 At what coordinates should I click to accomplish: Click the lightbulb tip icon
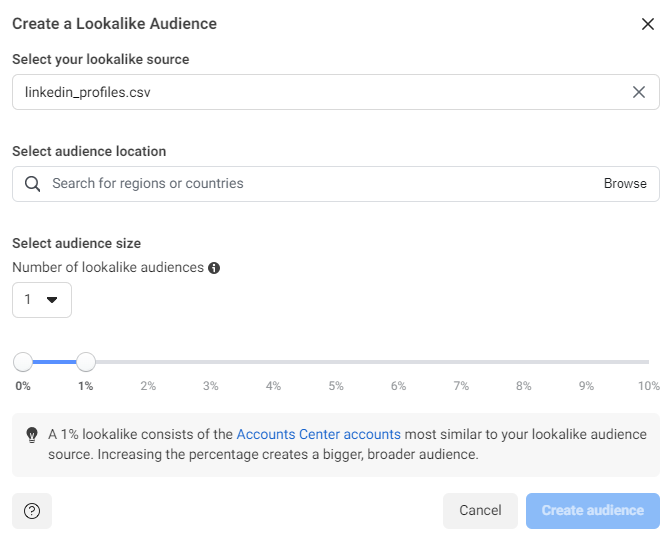32,435
